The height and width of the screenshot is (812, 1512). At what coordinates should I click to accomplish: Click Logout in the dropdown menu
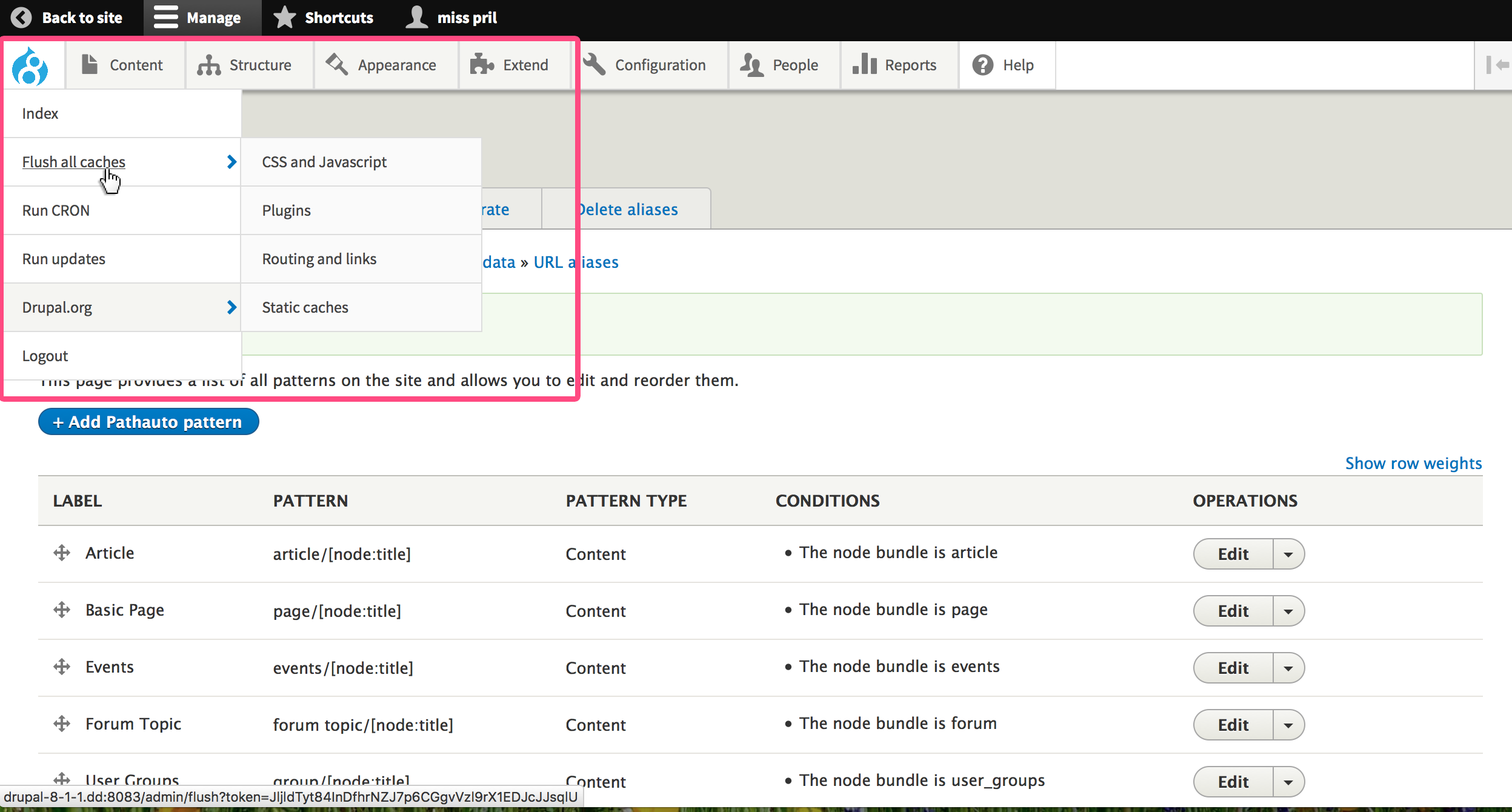(122, 356)
